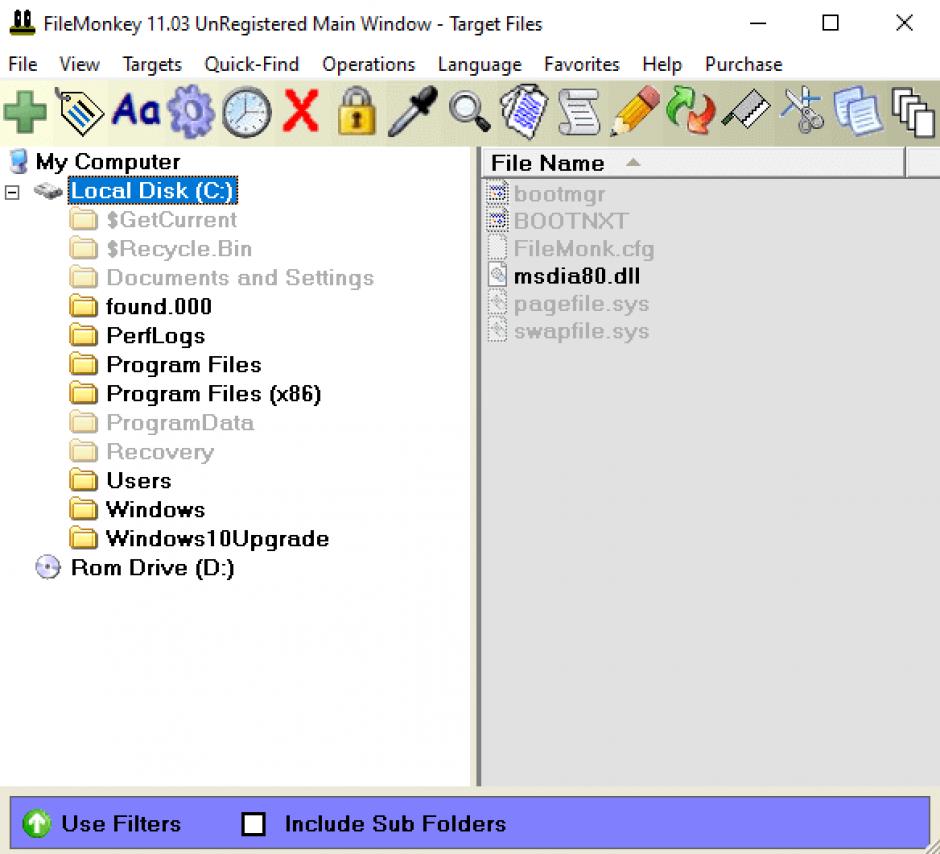Click the stacked pages icon at toolbar end
Image resolution: width=940 pixels, height=854 pixels.
pos(912,113)
